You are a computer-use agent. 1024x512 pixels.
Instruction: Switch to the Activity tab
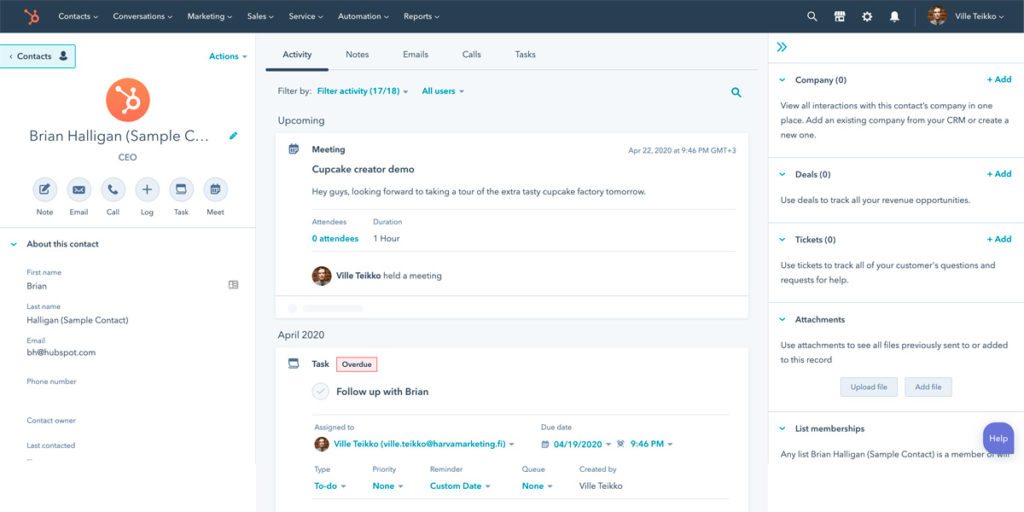(297, 55)
